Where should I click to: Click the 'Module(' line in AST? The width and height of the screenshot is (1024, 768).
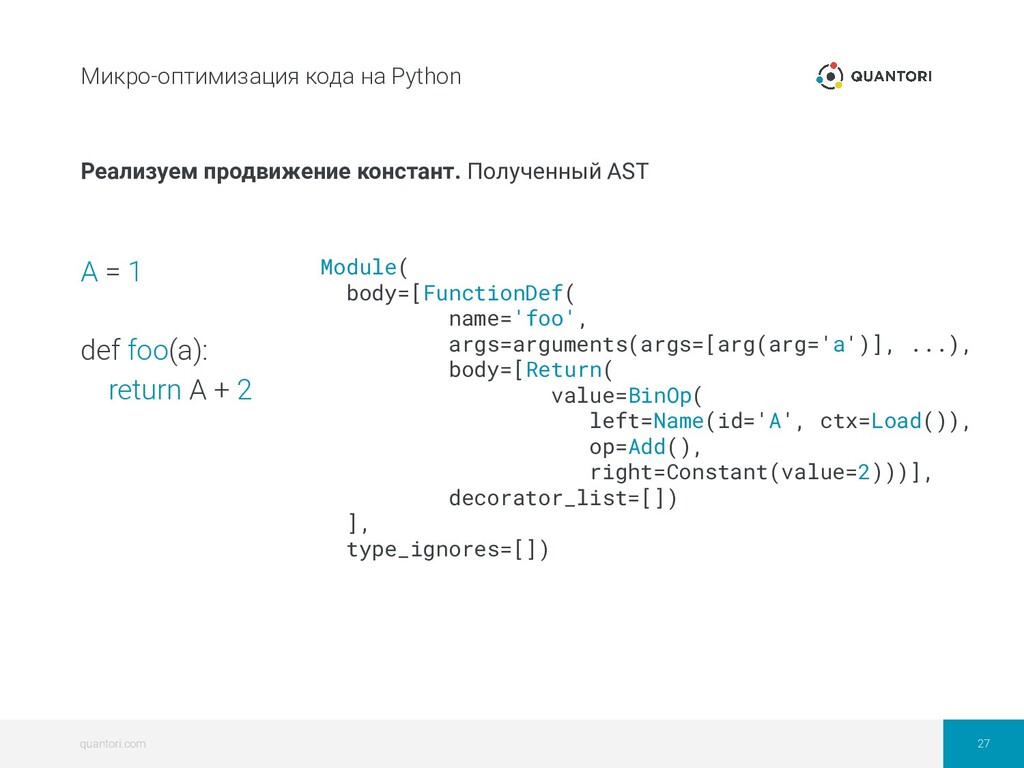pyautogui.click(x=364, y=267)
